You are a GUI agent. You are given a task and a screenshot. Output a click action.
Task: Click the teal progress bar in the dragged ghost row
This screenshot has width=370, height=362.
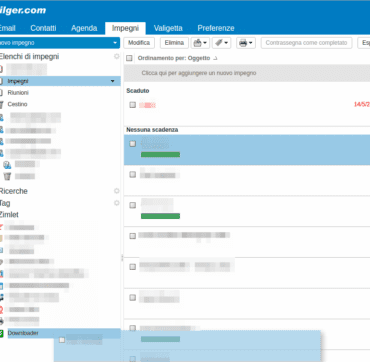(160, 339)
